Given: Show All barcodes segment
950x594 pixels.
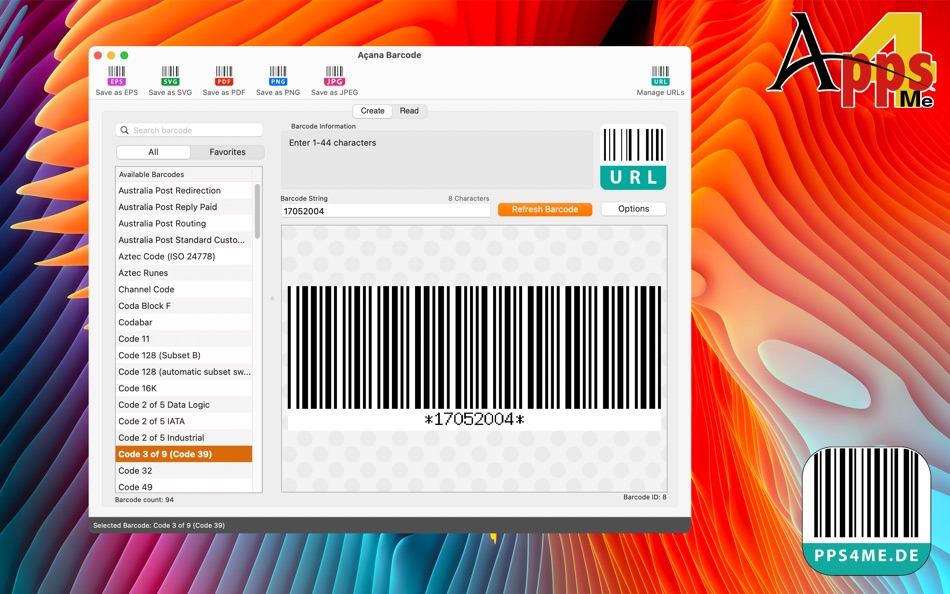Looking at the screenshot, I should pyautogui.click(x=153, y=152).
